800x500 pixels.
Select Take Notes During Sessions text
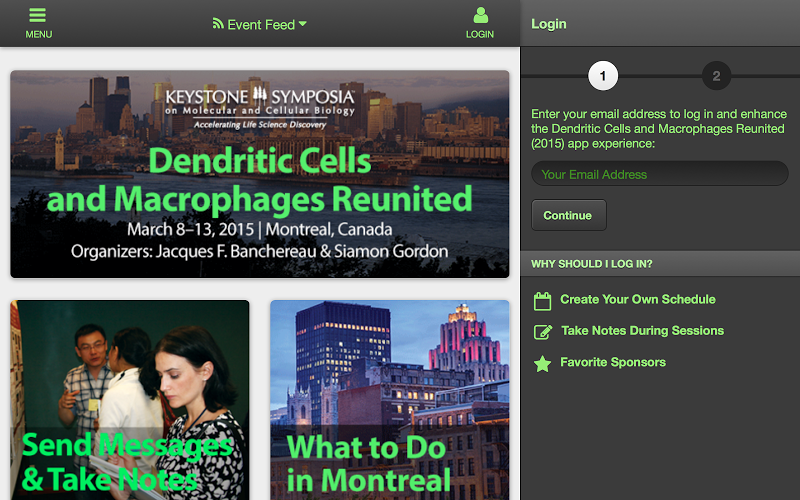coord(642,331)
